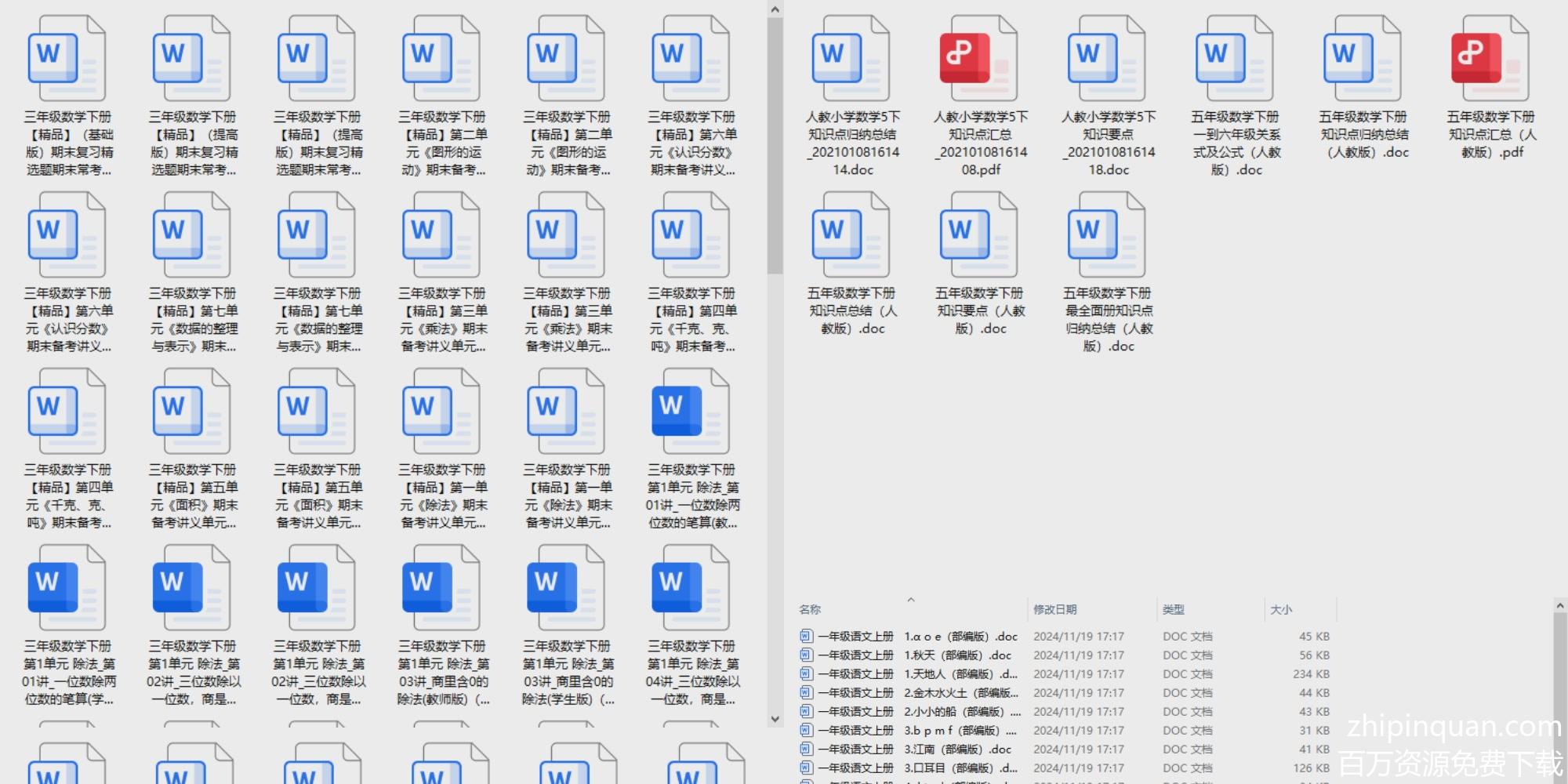This screenshot has width=1568, height=784.
Task: Select the 最全面册知识点归纳总结 document icon
Action: point(1107,236)
